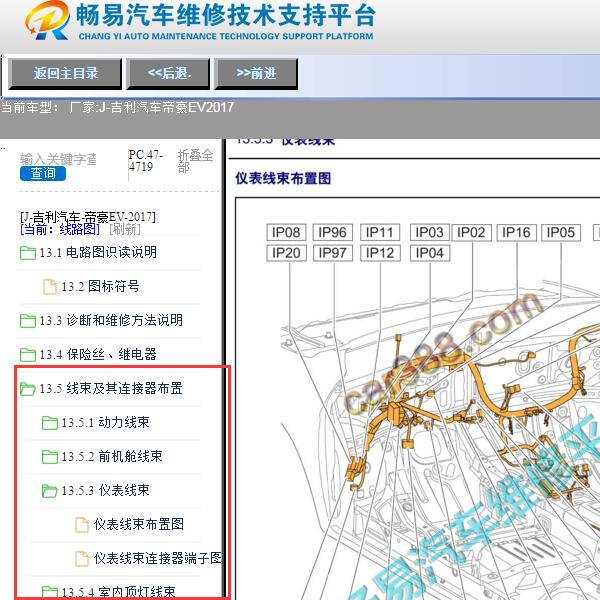This screenshot has height=600, width=600.
Task: Click connector label IP11 in diagram
Action: tap(380, 232)
